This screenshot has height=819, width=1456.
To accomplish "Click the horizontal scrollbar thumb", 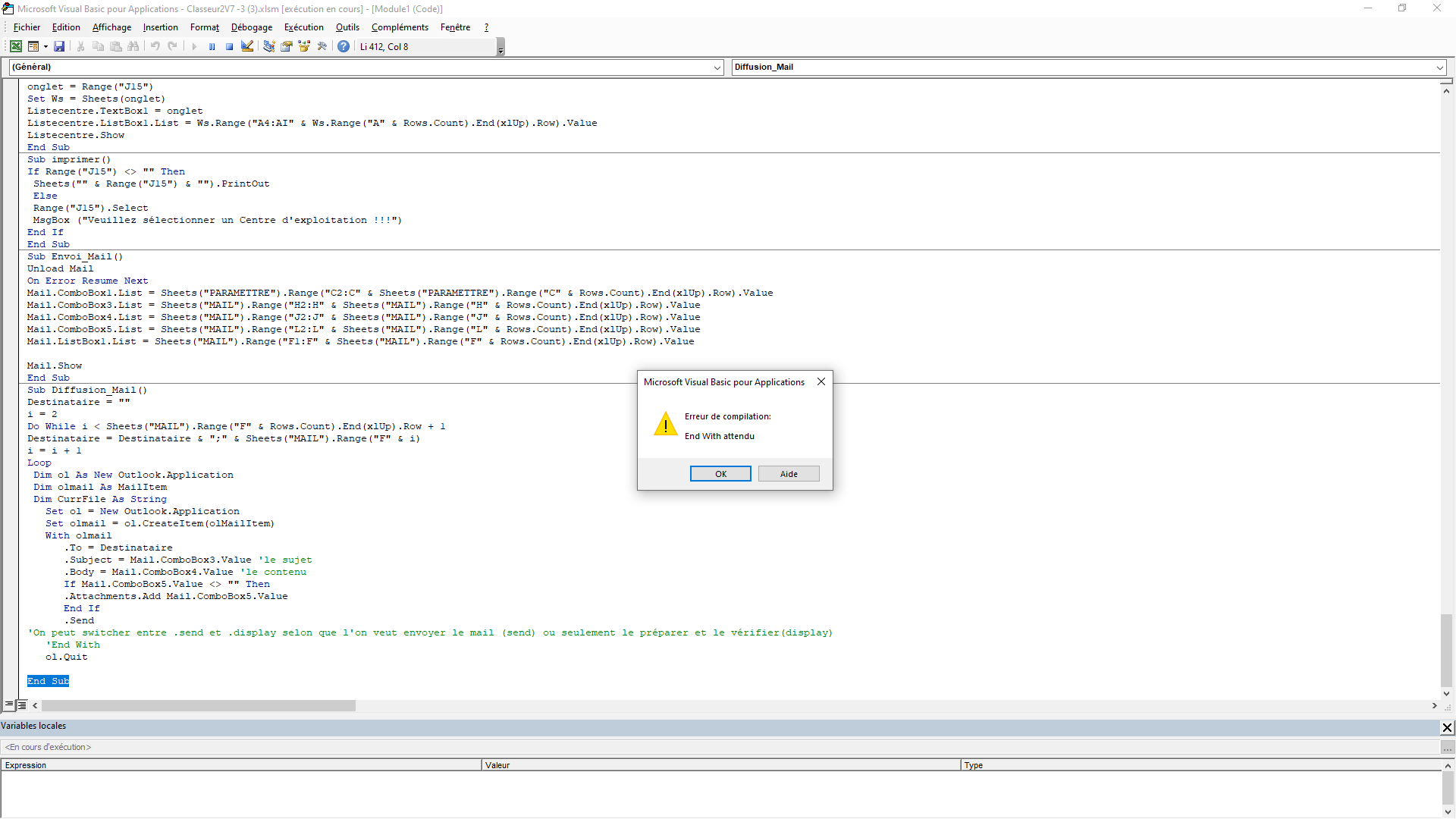I will pyautogui.click(x=199, y=706).
